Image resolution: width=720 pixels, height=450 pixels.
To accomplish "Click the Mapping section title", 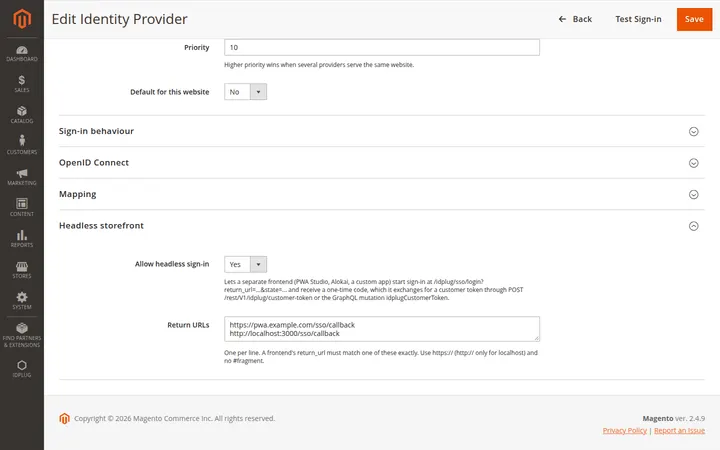I will click(x=78, y=194).
